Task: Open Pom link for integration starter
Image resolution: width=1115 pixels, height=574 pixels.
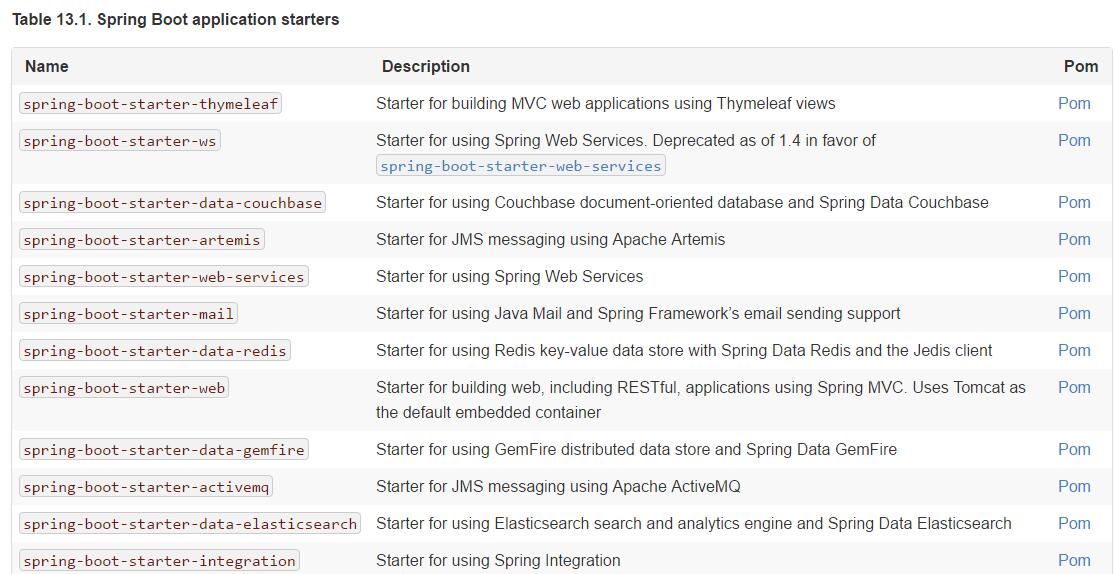Action: 1074,560
